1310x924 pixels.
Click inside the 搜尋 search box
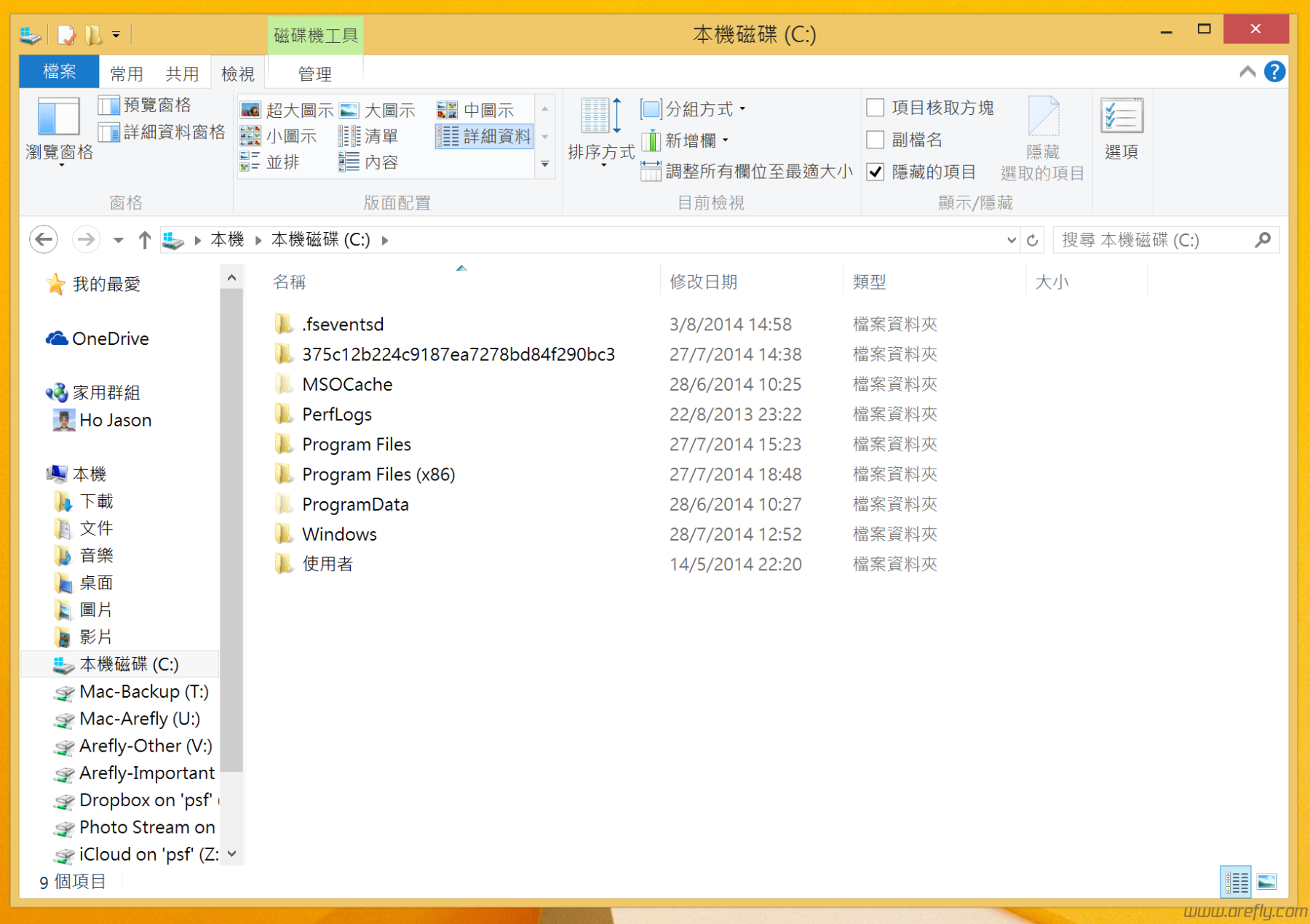1157,240
